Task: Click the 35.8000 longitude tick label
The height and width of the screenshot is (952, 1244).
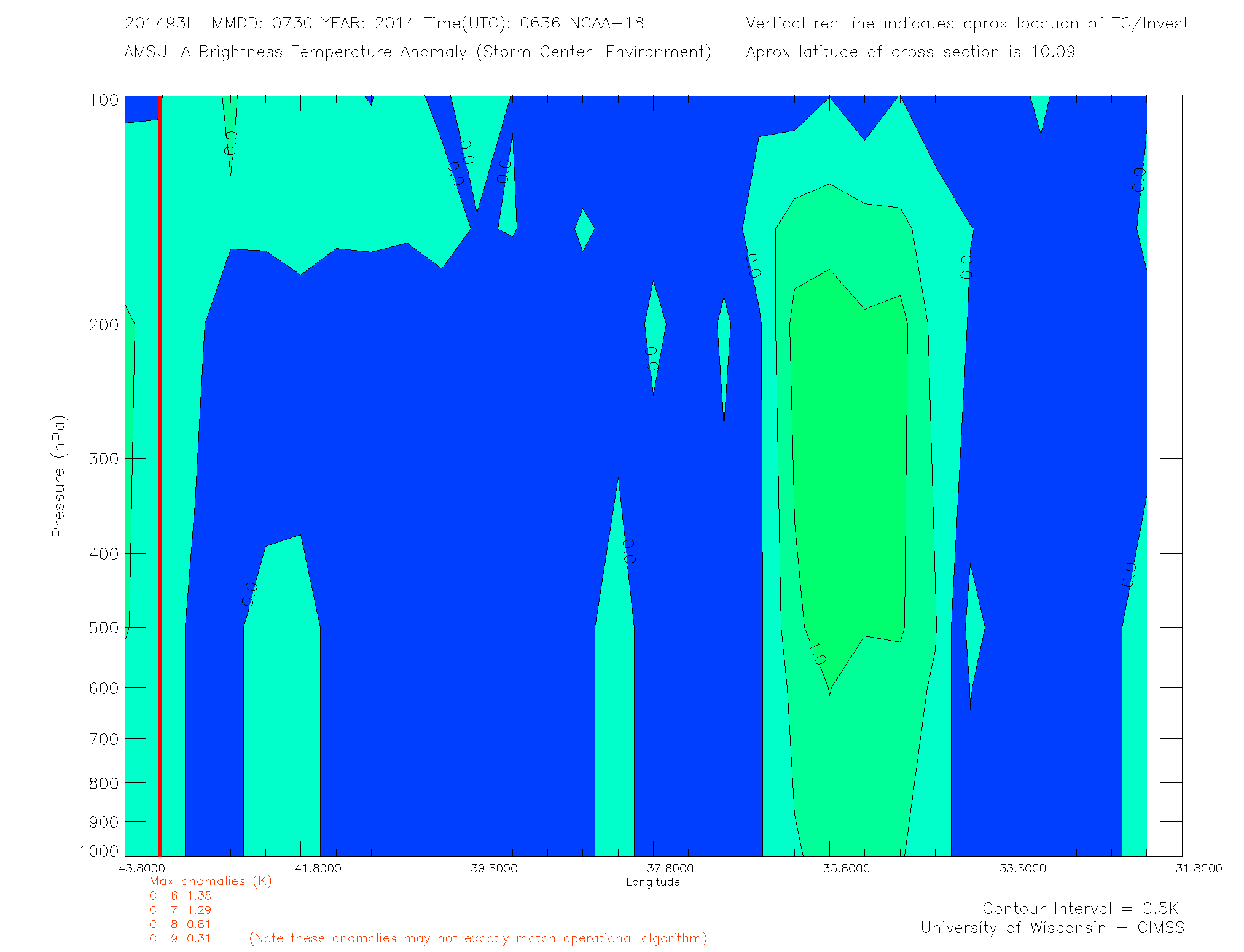Action: point(847,868)
